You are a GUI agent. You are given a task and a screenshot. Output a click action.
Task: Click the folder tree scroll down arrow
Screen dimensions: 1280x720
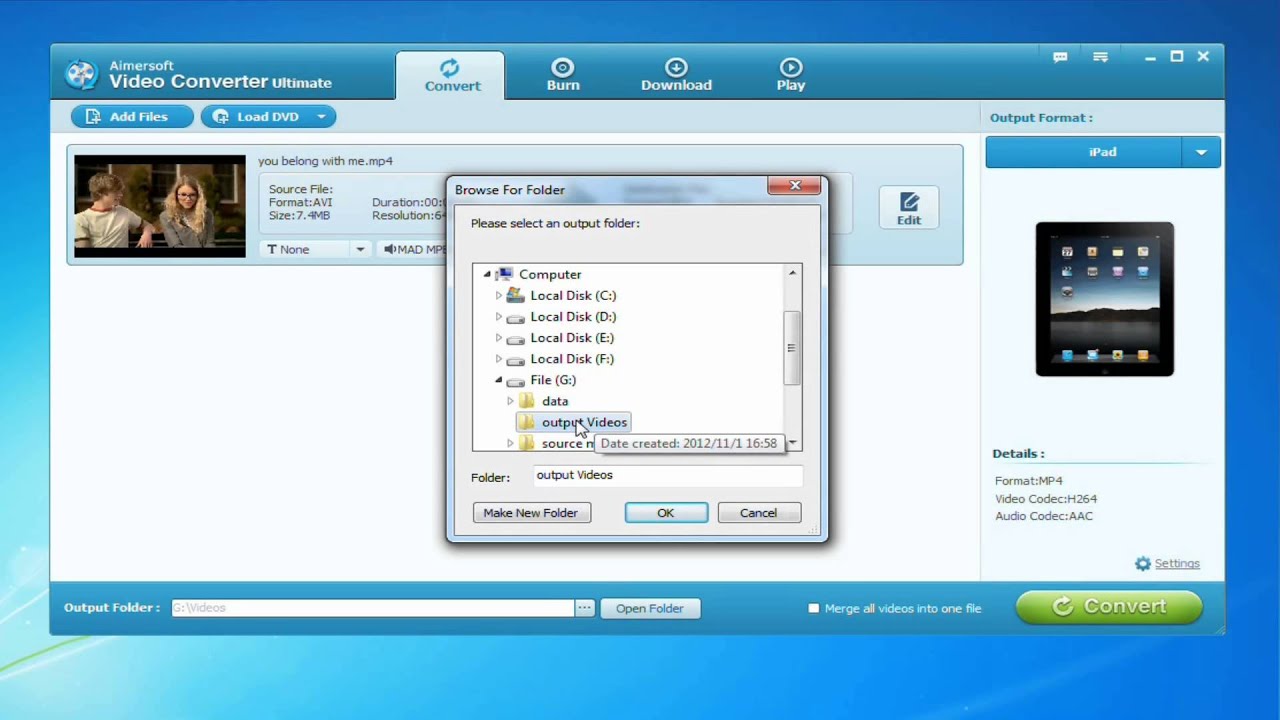[792, 443]
